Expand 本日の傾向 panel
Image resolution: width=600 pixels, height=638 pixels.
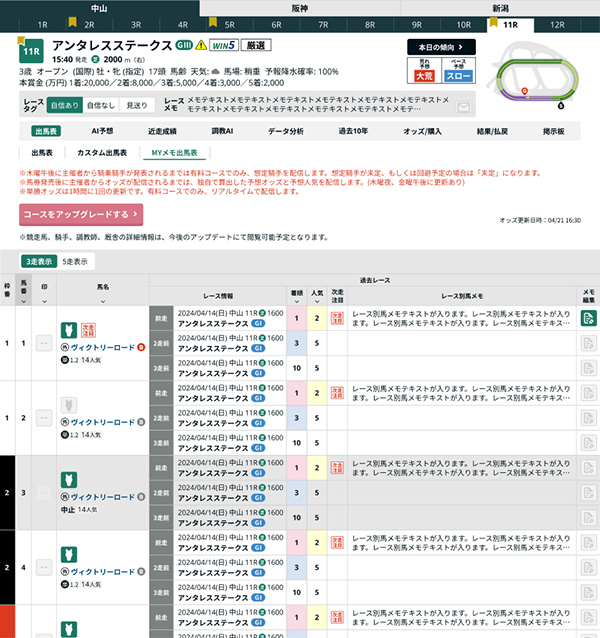(440, 46)
